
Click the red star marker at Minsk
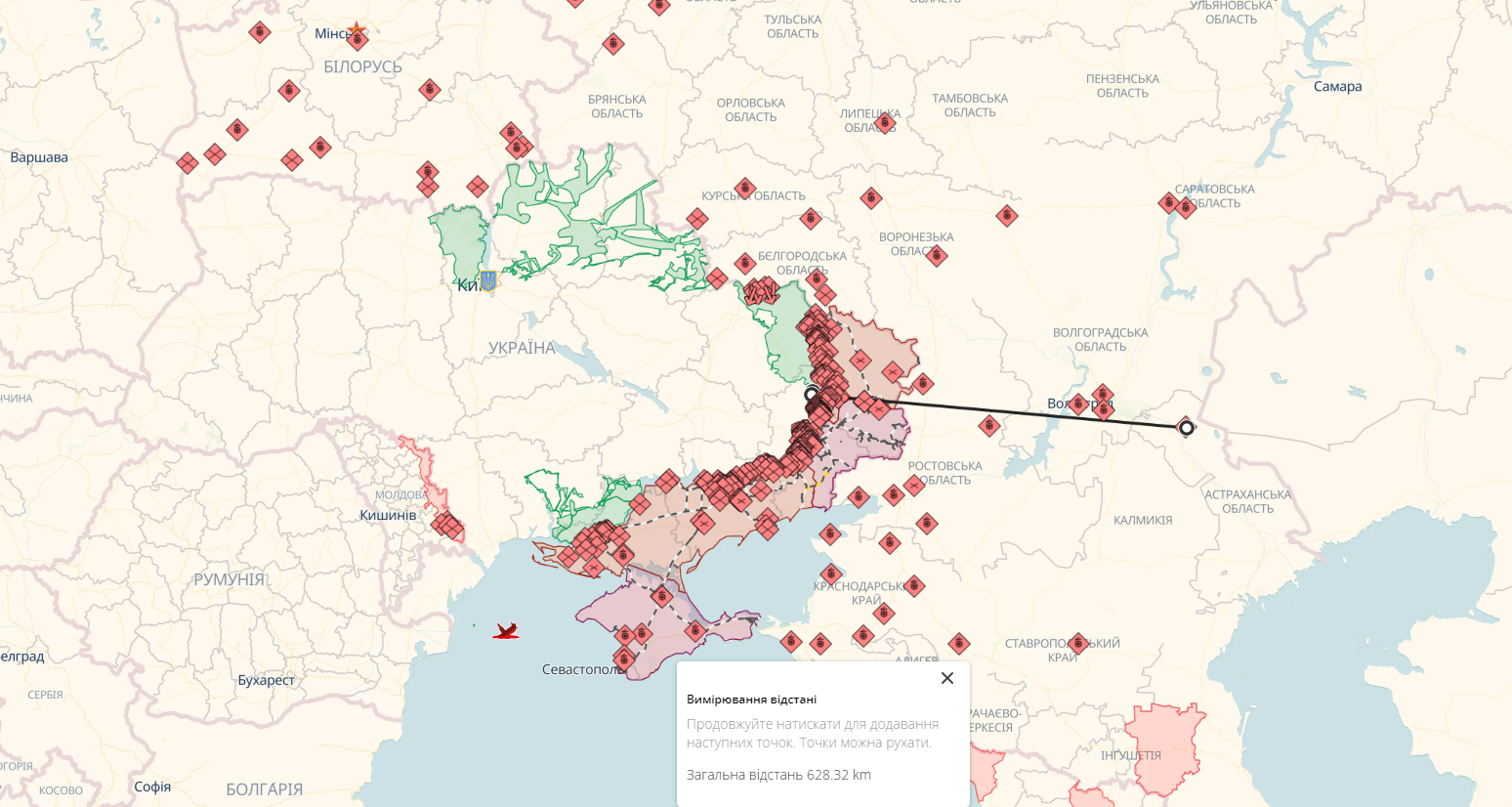coord(357,30)
